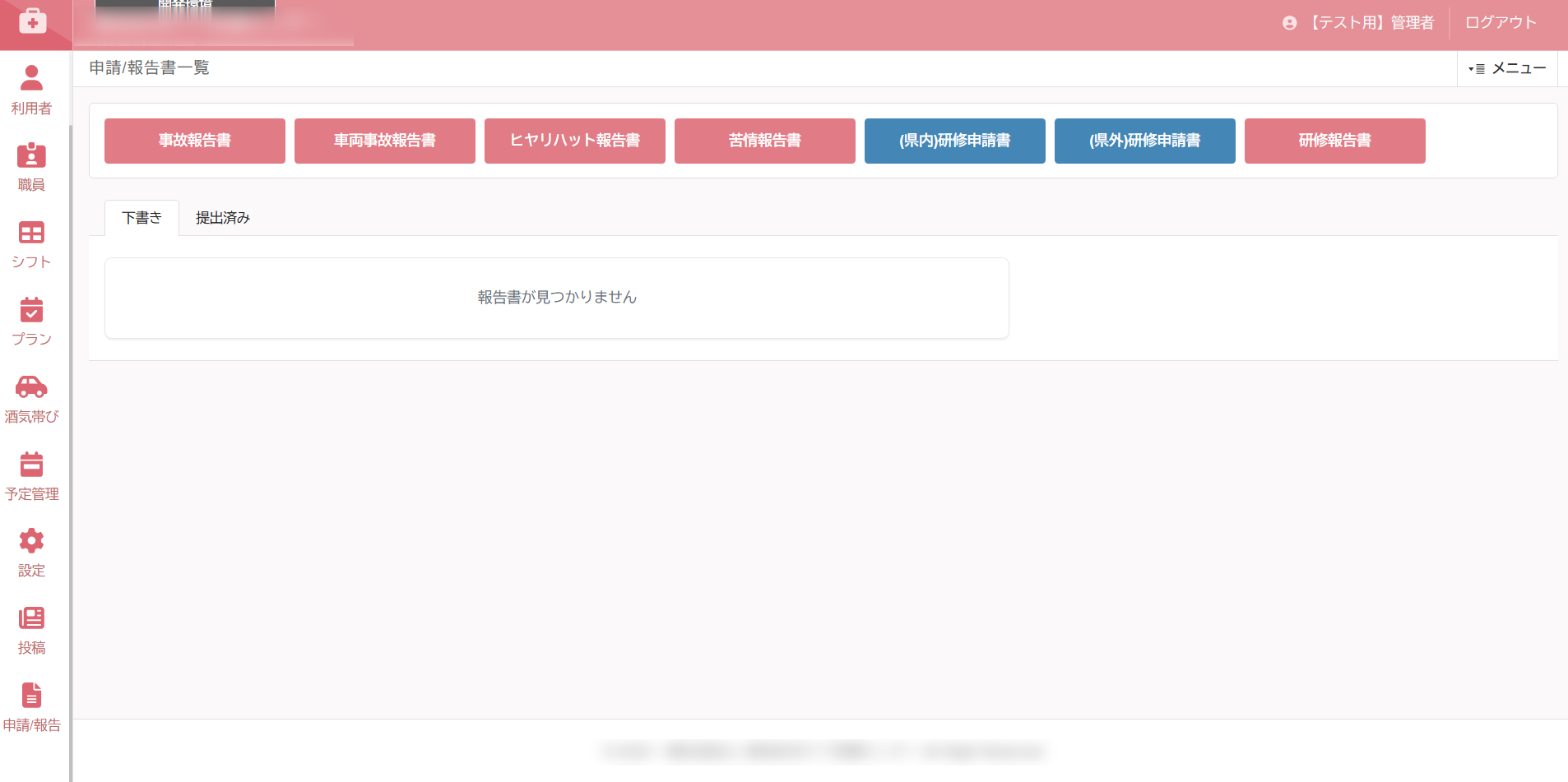
Task: Create a new 事故報告書
Action: 195,141
